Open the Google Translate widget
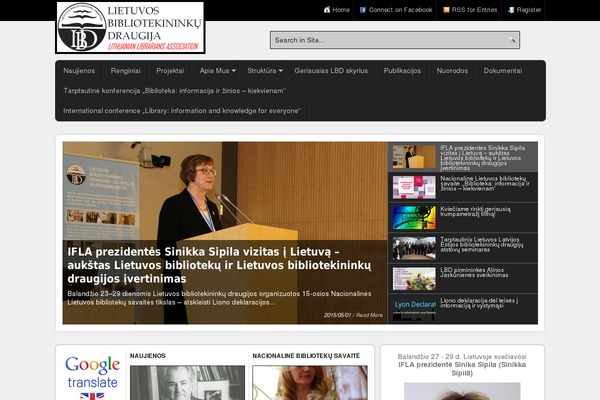This screenshot has height=400, width=600. pyautogui.click(x=92, y=372)
